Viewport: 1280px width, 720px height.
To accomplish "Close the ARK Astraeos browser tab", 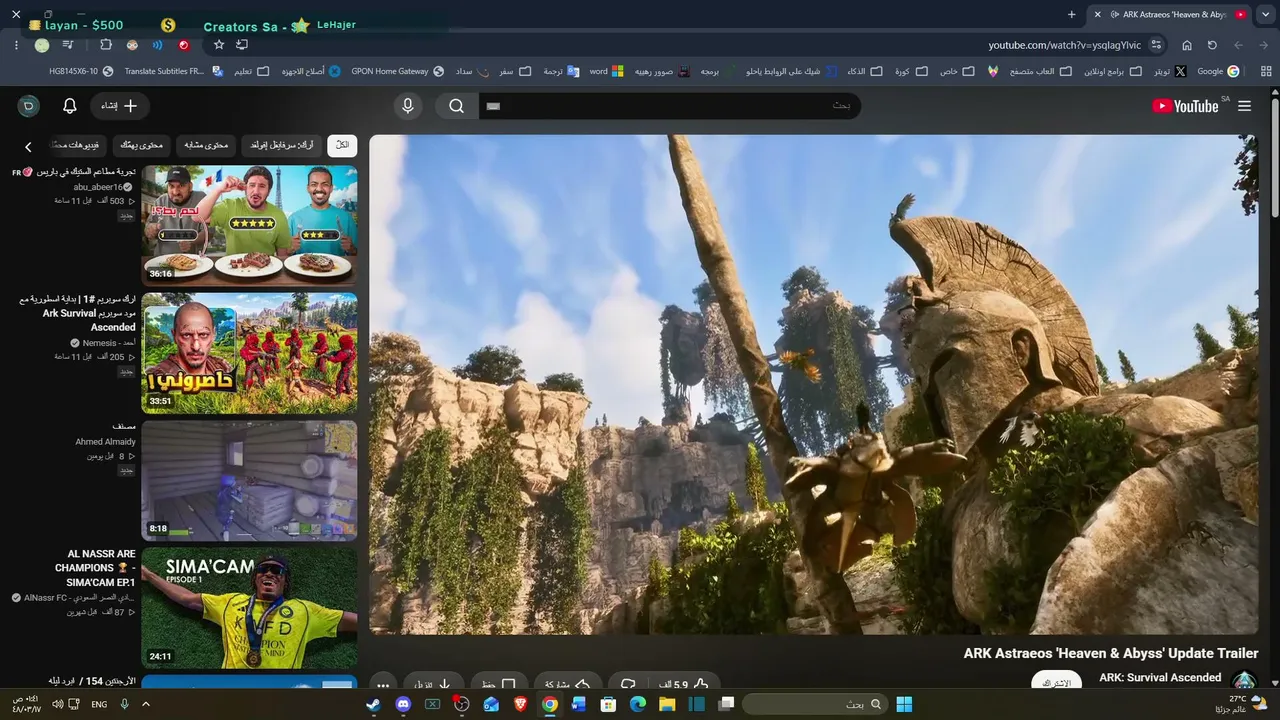I will coord(1097,14).
